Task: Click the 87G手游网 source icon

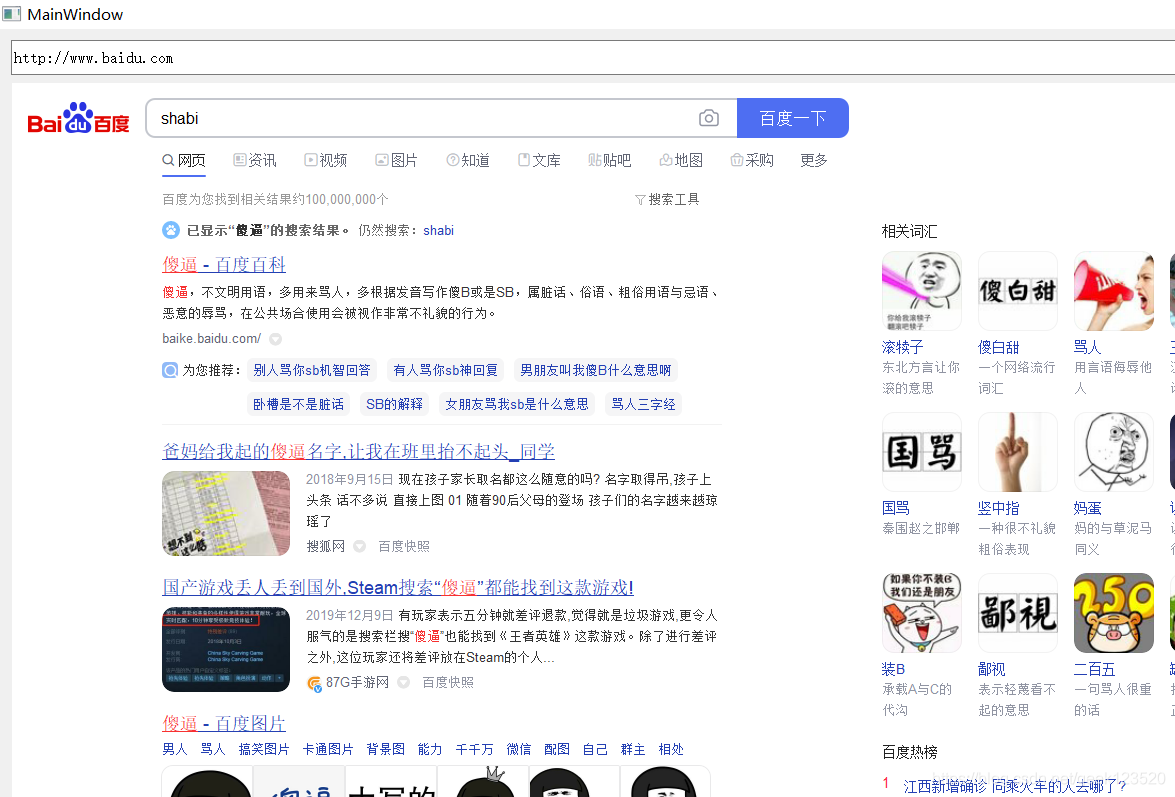Action: (x=315, y=683)
